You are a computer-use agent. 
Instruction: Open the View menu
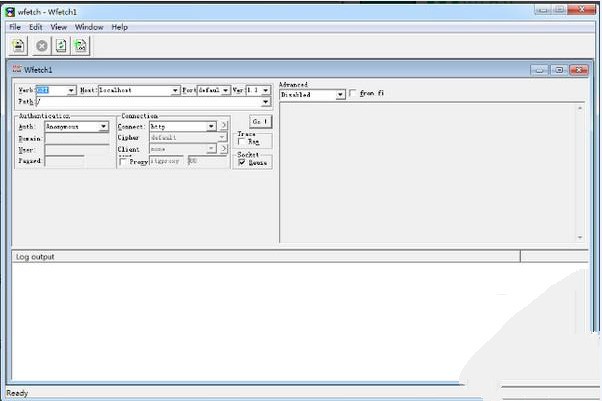coord(58,27)
